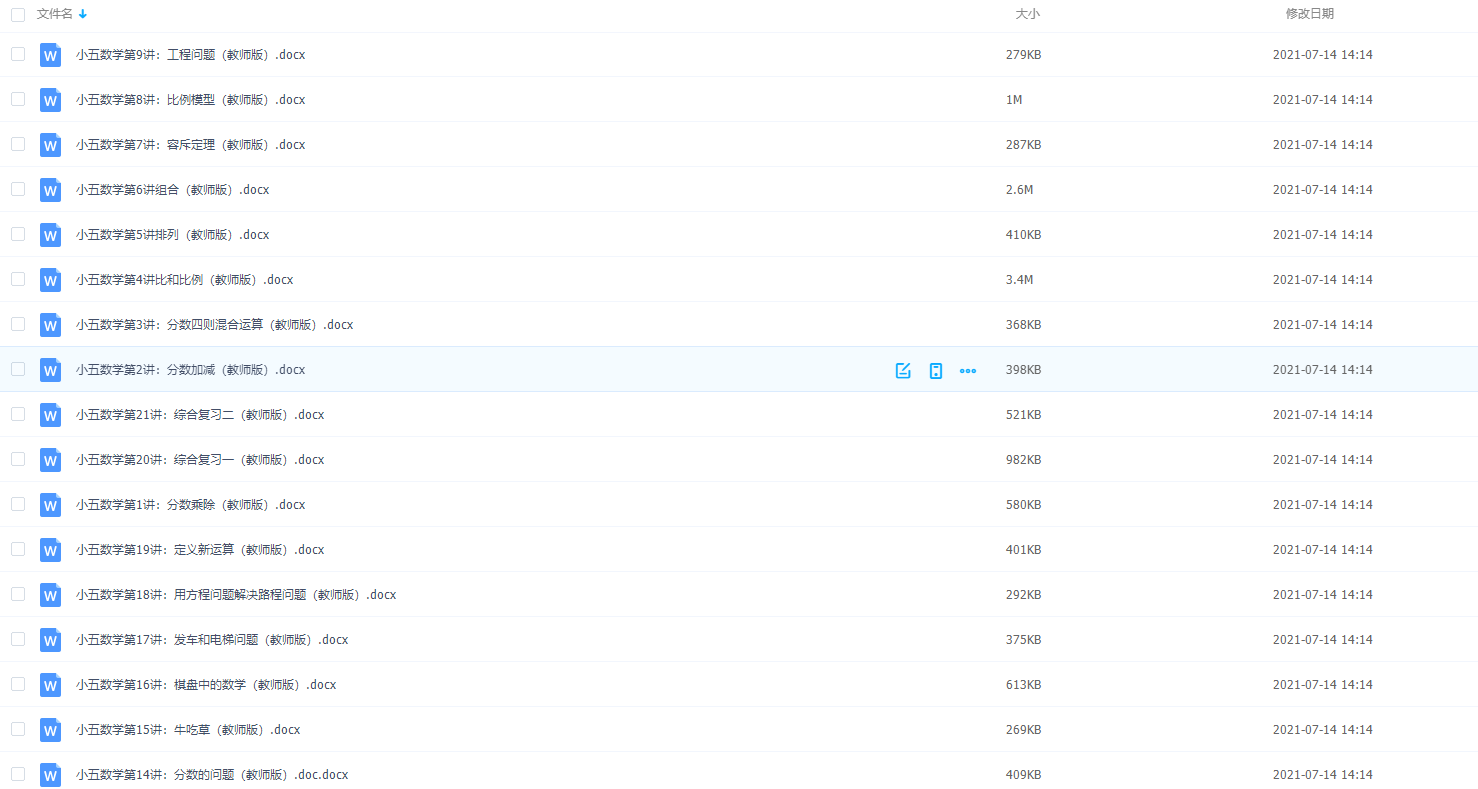The image size is (1478, 789).
Task: Sort files by the 修改日期 column header
Action: tap(1309, 14)
